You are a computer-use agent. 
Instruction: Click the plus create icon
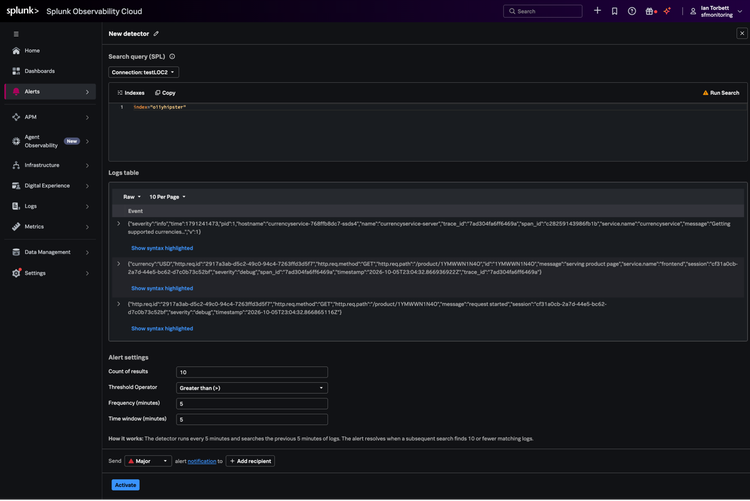click(597, 11)
